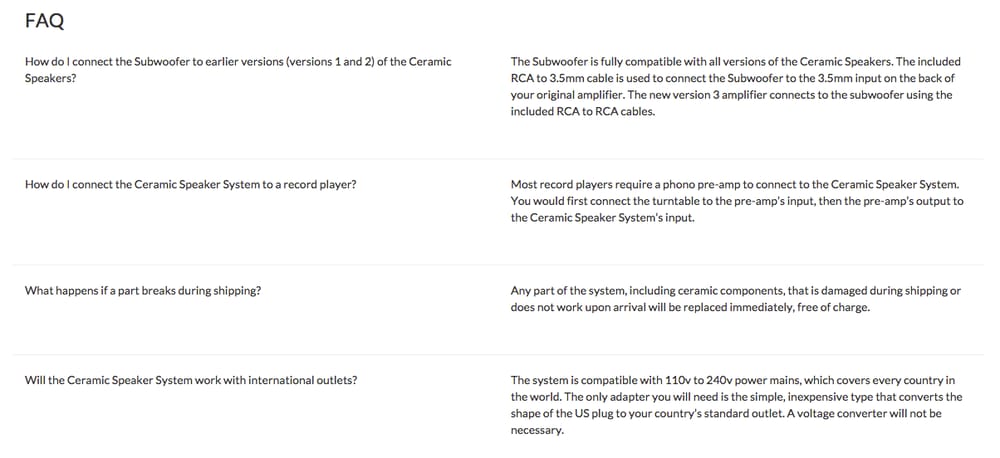Viewport: 1000px width, 458px height.
Task: Click the FAQ heading
Action: [45, 21]
